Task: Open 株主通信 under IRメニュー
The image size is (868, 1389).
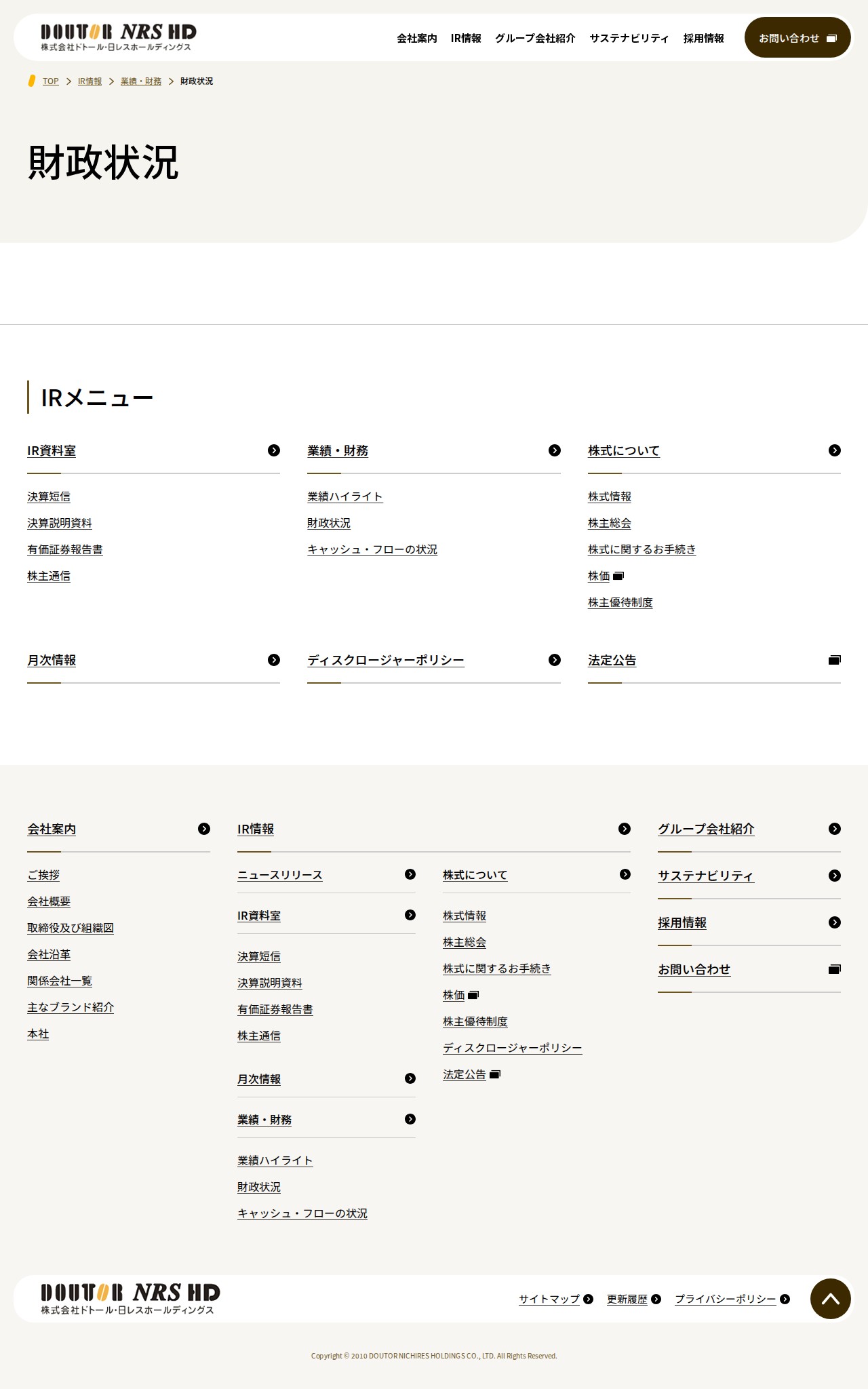Action: (x=49, y=576)
